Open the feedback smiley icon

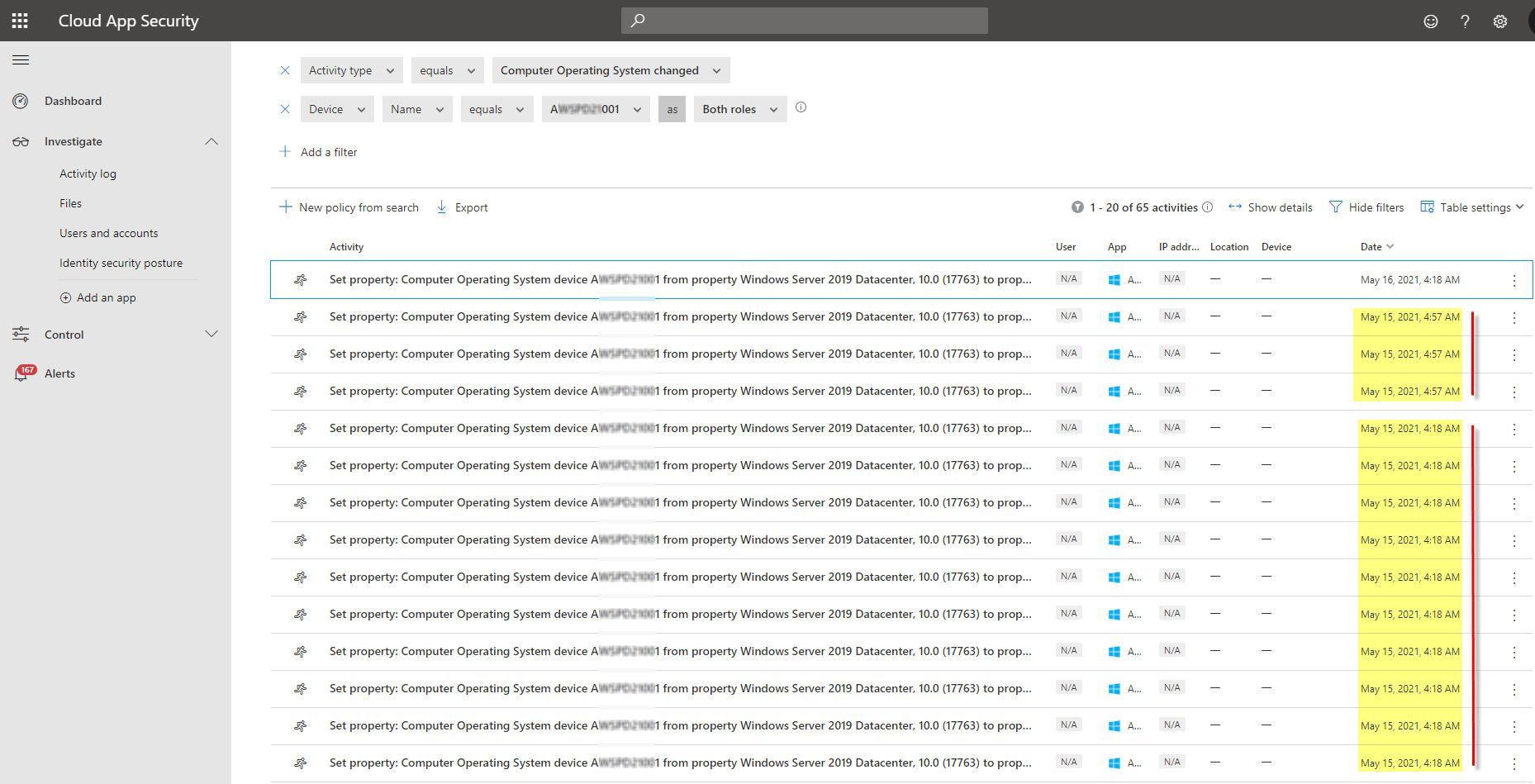pos(1430,21)
